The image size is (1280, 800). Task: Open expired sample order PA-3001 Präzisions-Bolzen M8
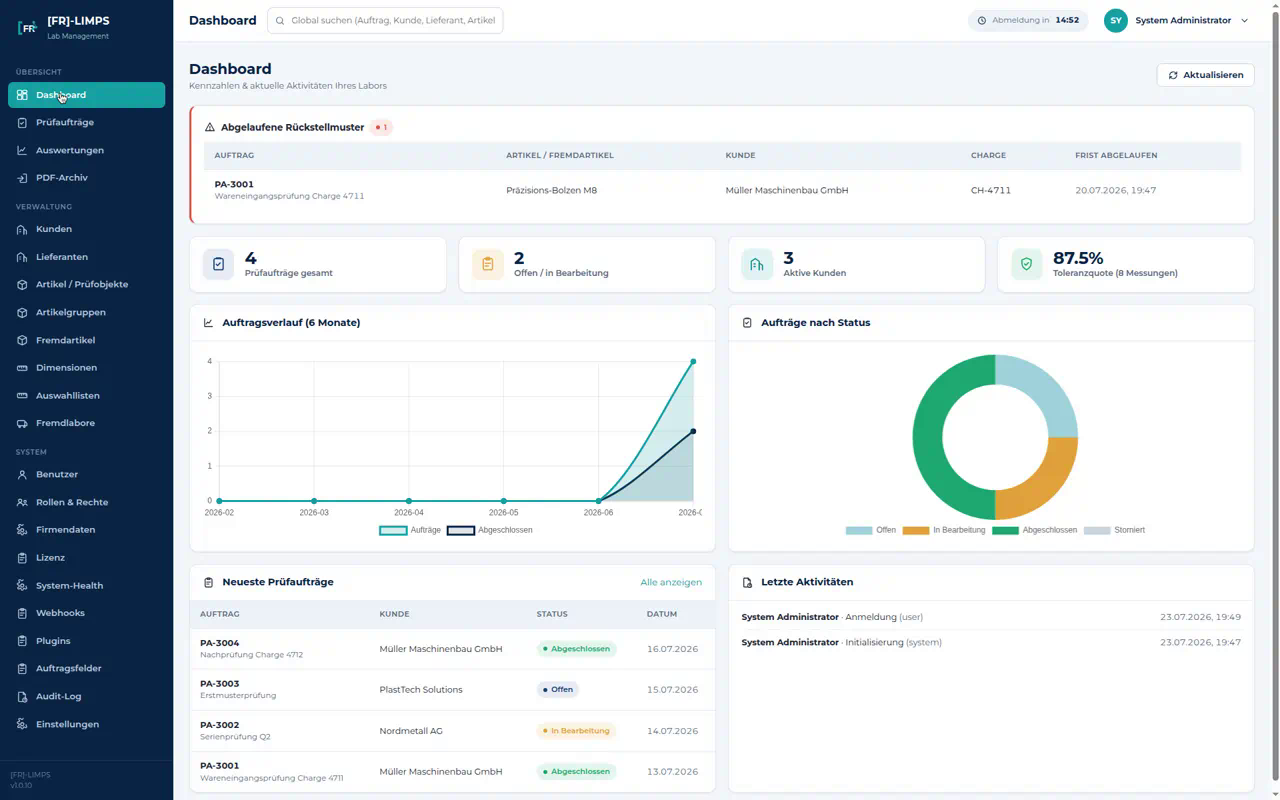pos(722,190)
